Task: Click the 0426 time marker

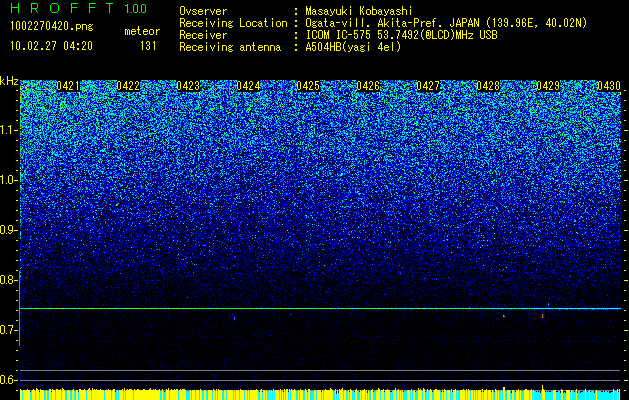Action: [368, 86]
